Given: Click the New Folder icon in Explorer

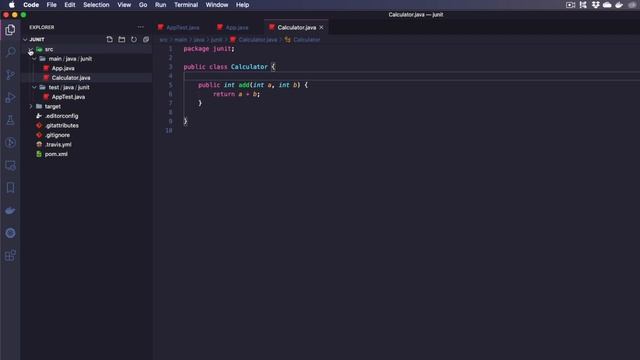Looking at the screenshot, I should point(122,39).
